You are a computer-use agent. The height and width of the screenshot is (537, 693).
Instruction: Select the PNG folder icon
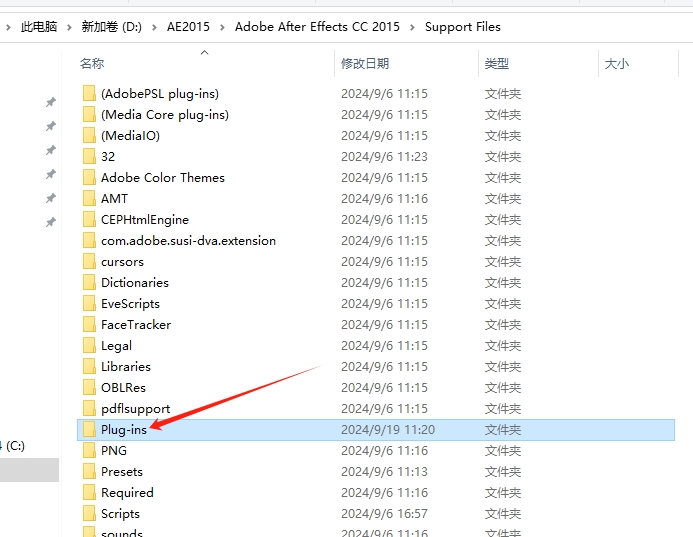(x=89, y=450)
